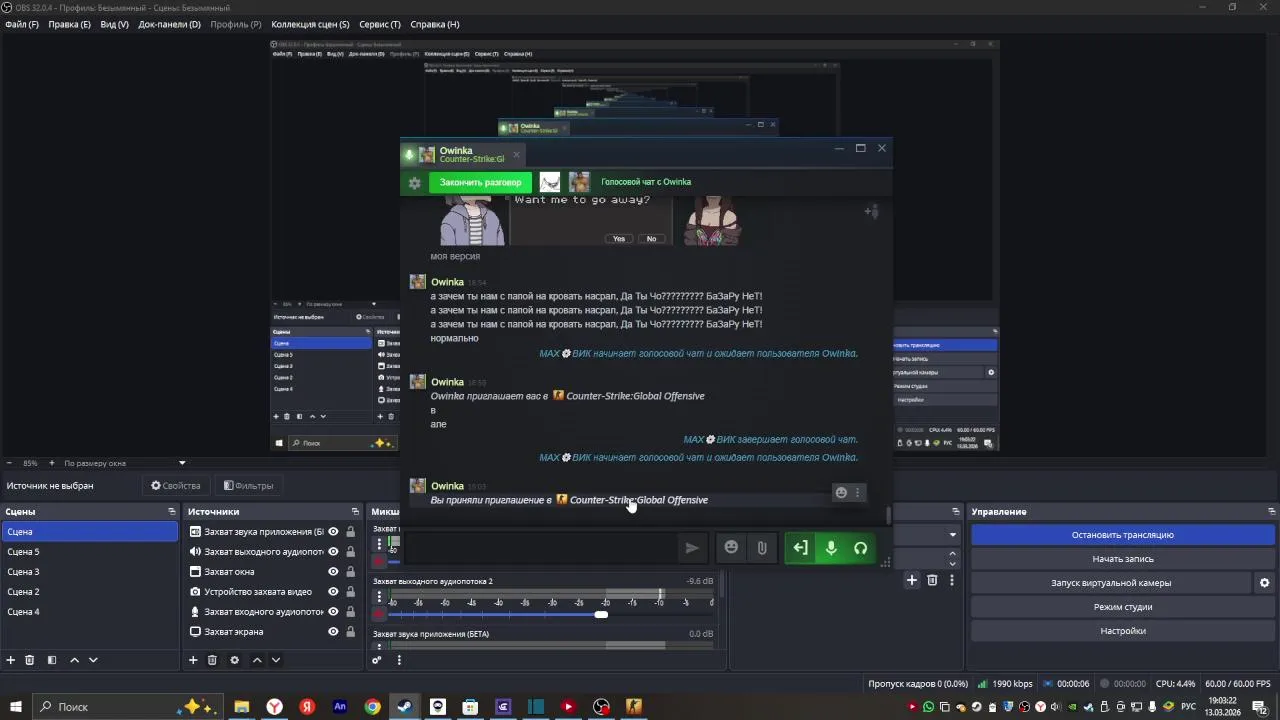This screenshot has height=720, width=1280.
Task: Open emoji picker in Steam chat
Action: click(x=731, y=548)
